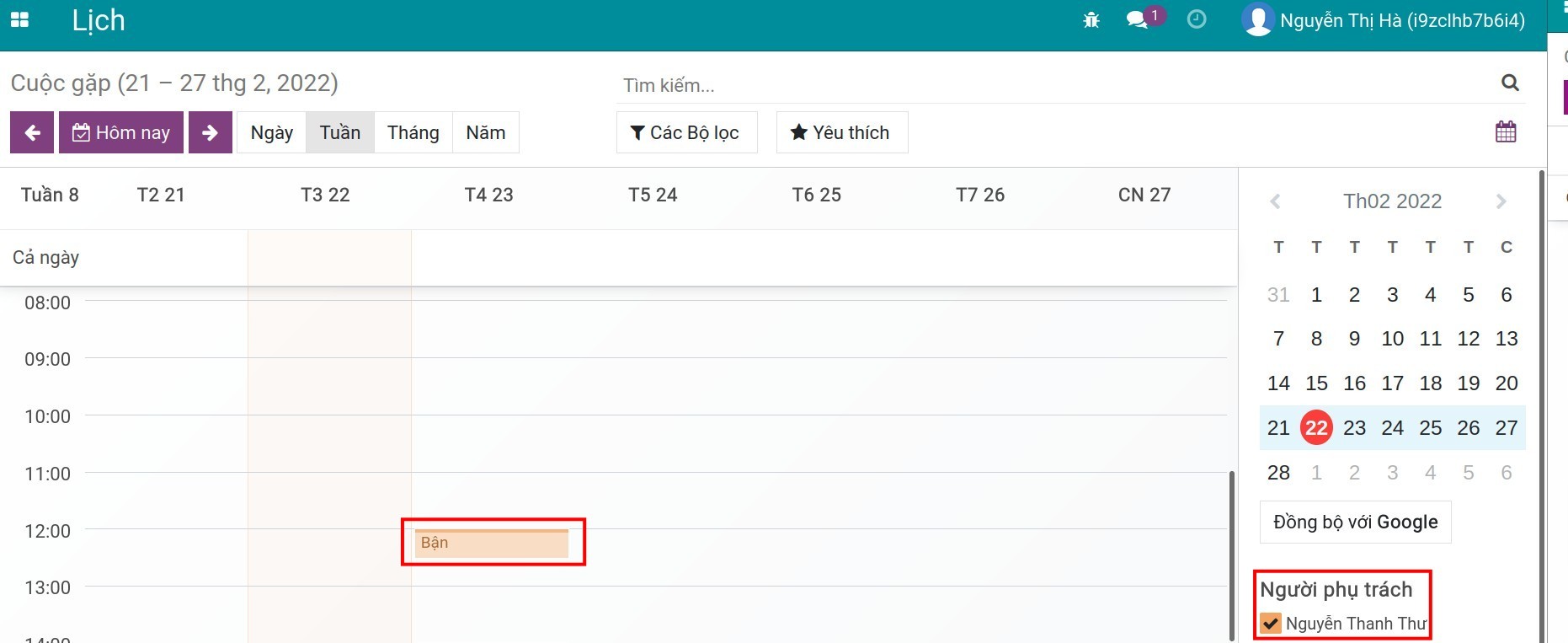Open the Các Bộ lọc filters dropdown
This screenshot has width=1568, height=643.
click(x=686, y=132)
